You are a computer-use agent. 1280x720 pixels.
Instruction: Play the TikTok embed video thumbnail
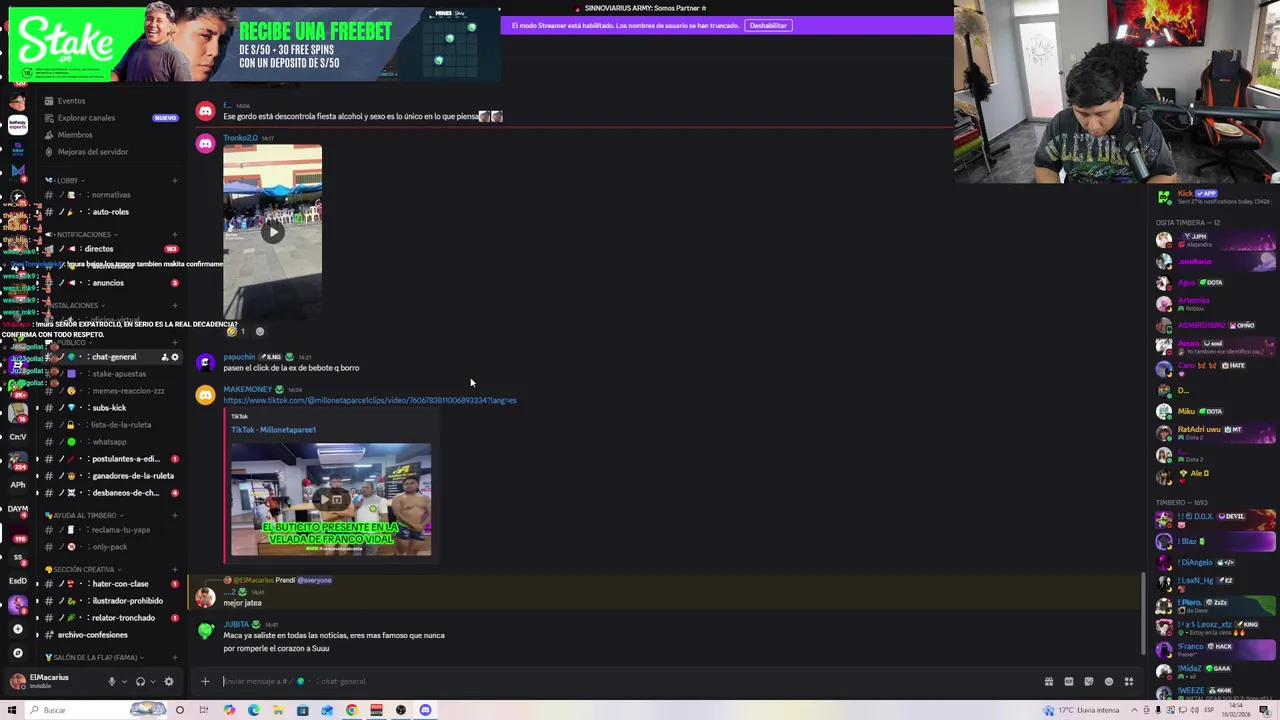click(x=331, y=499)
